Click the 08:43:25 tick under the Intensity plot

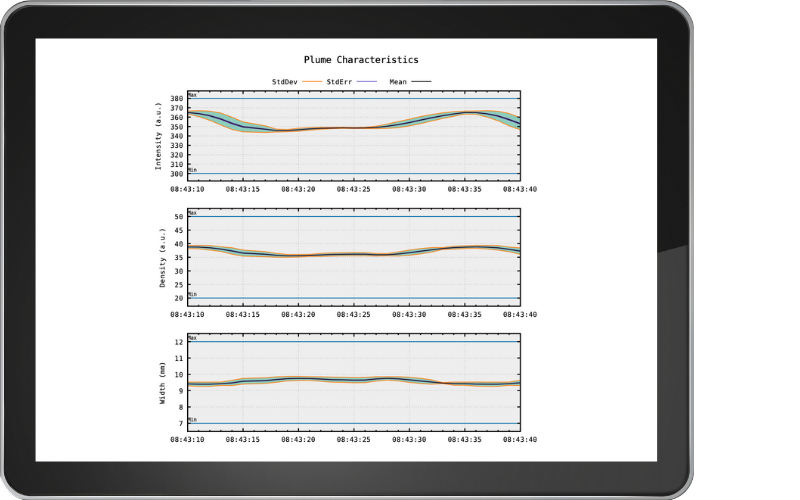353,188
